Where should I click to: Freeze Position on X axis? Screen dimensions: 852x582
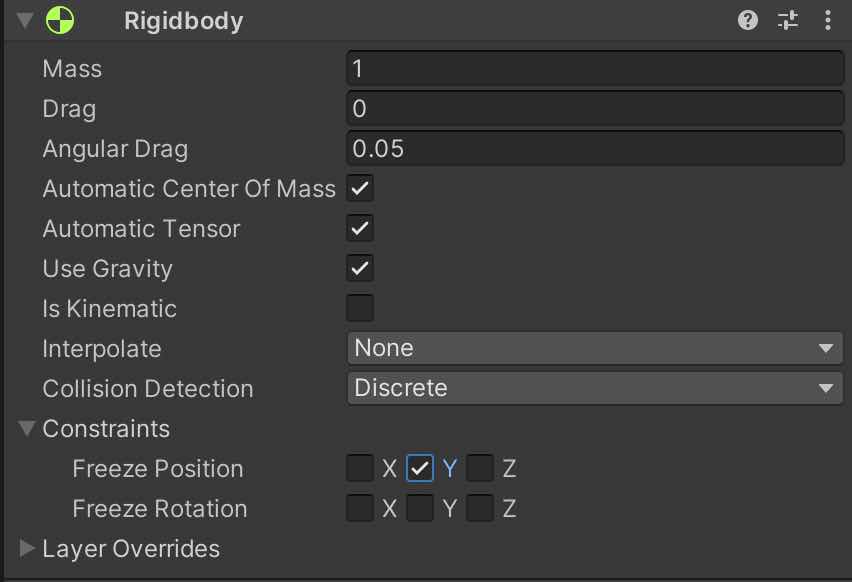coord(360,468)
